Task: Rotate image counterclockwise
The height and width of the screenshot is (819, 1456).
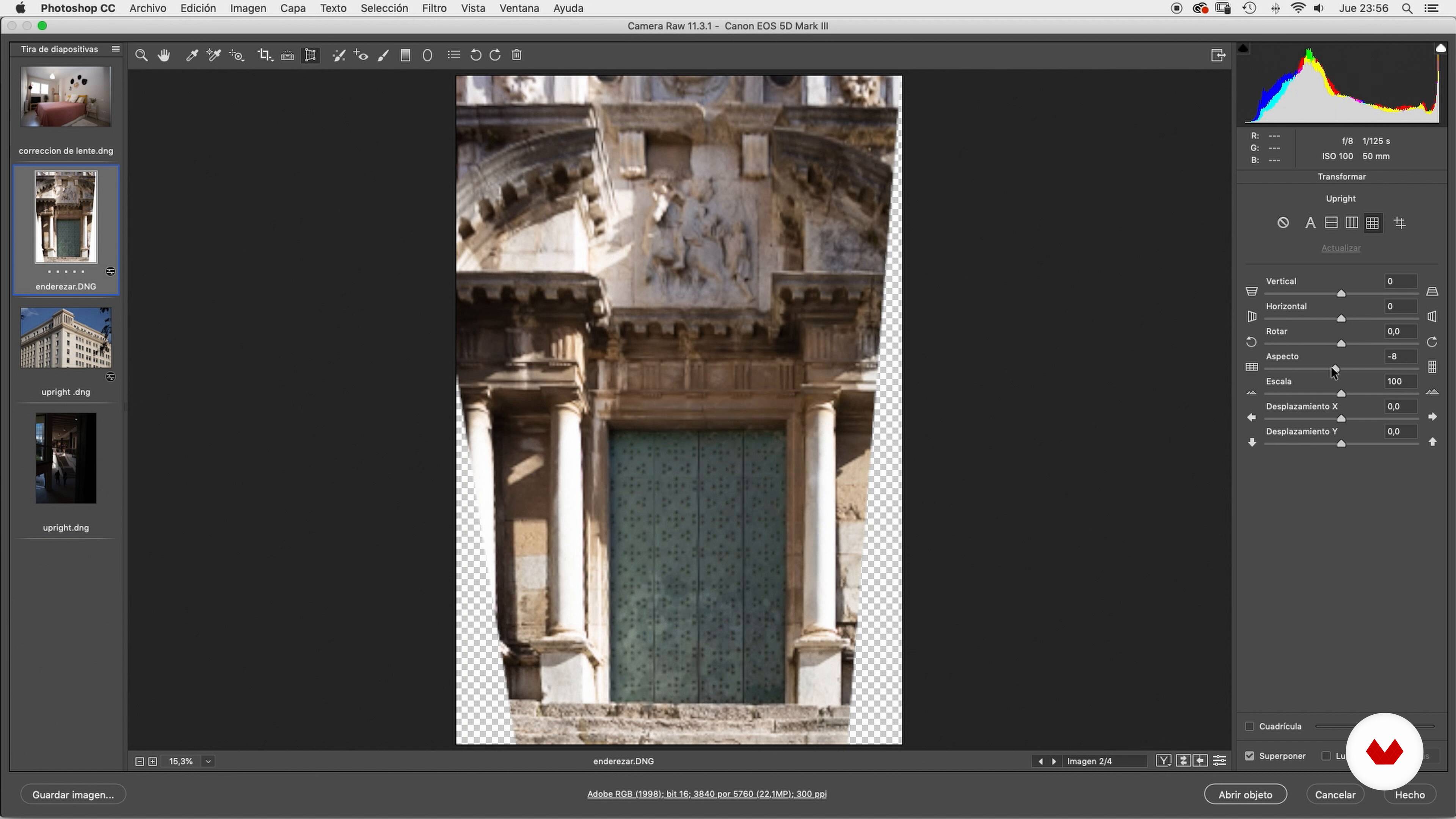Action: [x=476, y=55]
